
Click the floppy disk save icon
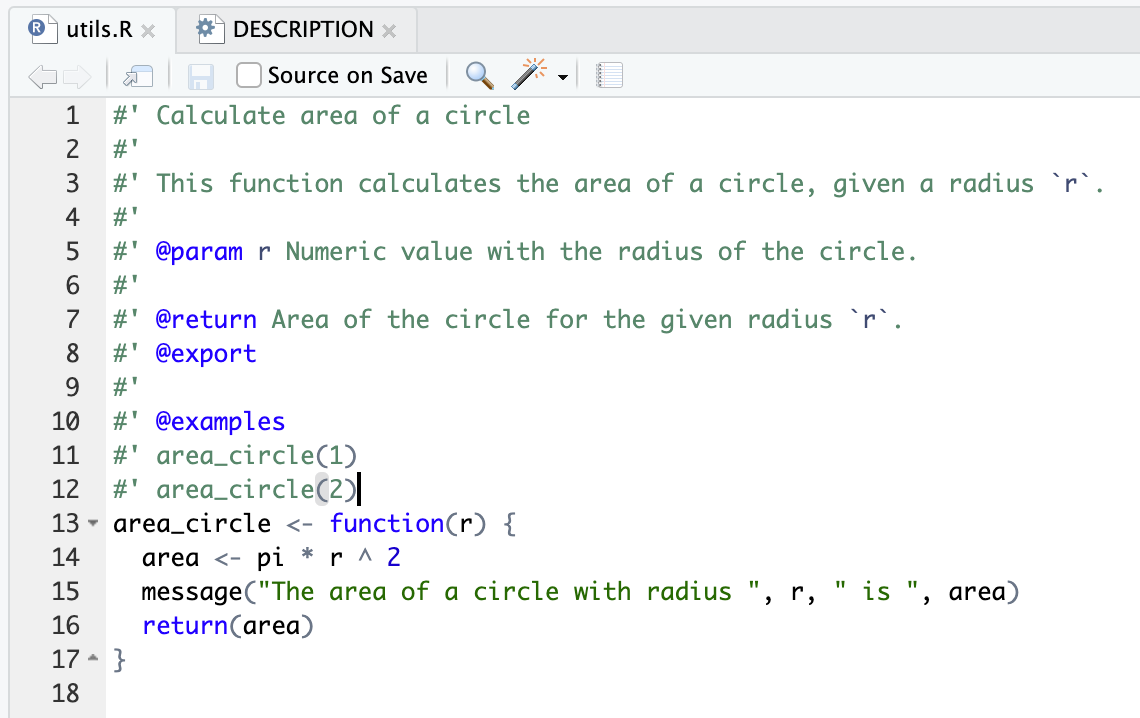(200, 76)
